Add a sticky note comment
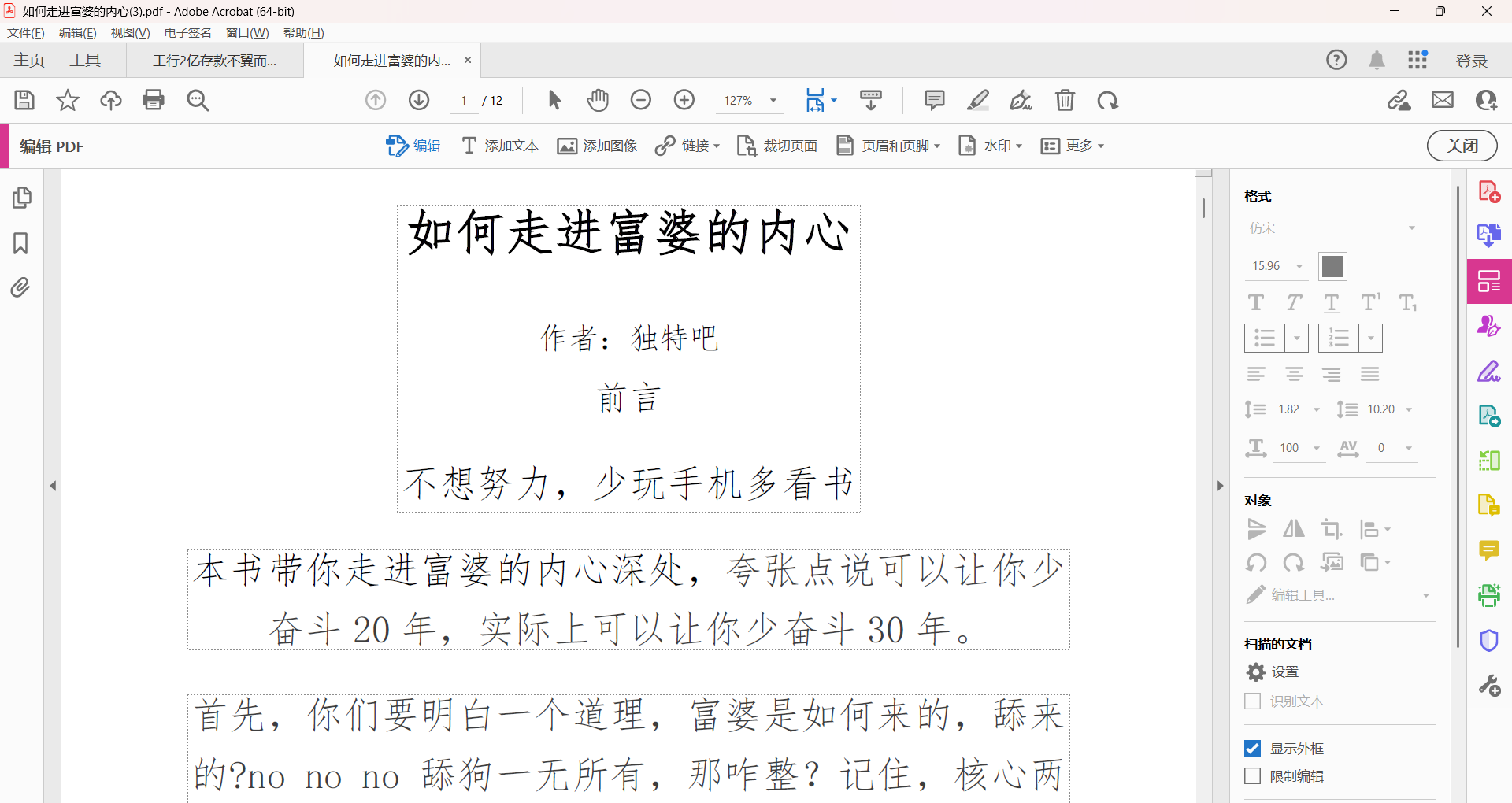This screenshot has width=1512, height=803. [x=935, y=100]
